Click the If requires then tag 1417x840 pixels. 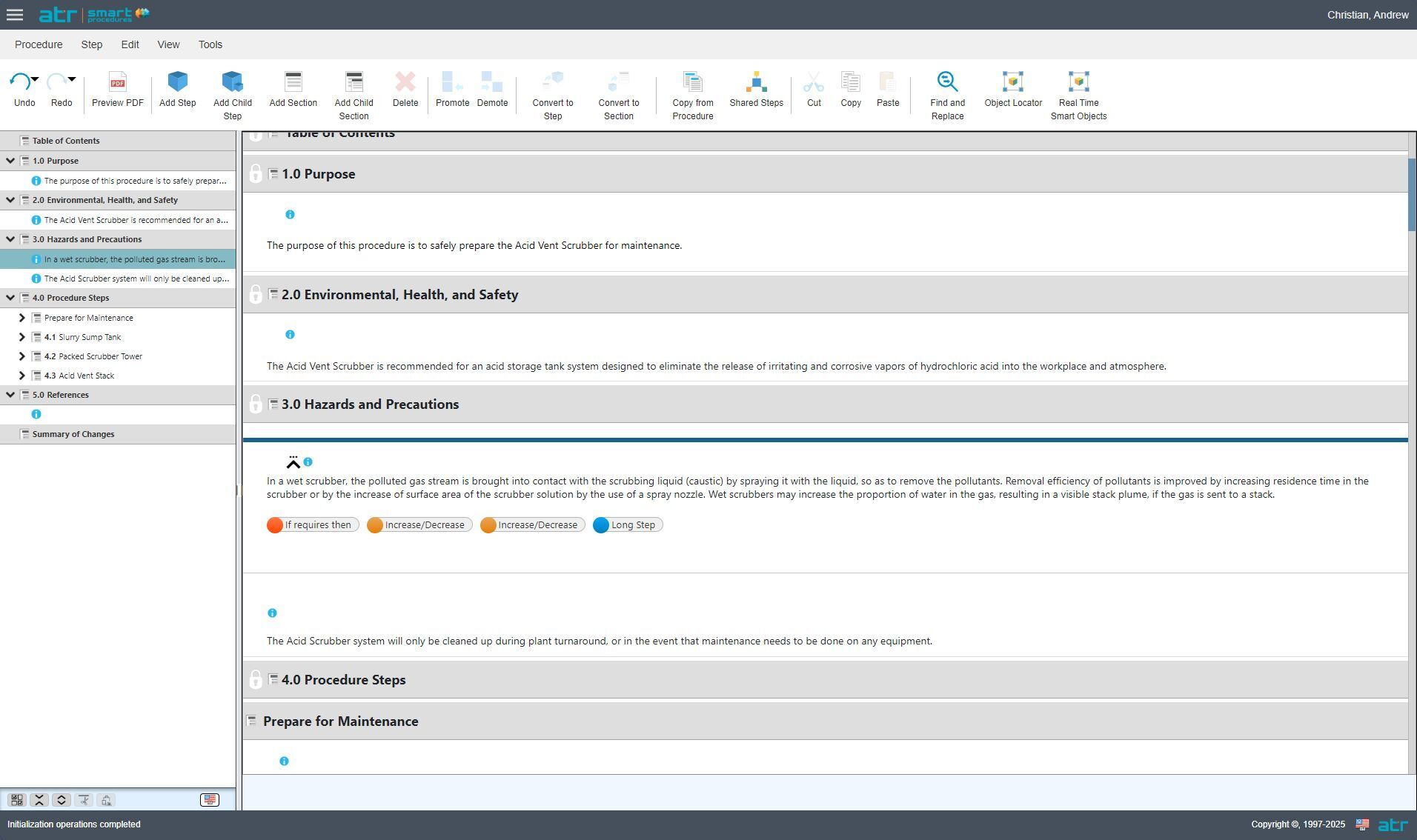tap(312, 524)
